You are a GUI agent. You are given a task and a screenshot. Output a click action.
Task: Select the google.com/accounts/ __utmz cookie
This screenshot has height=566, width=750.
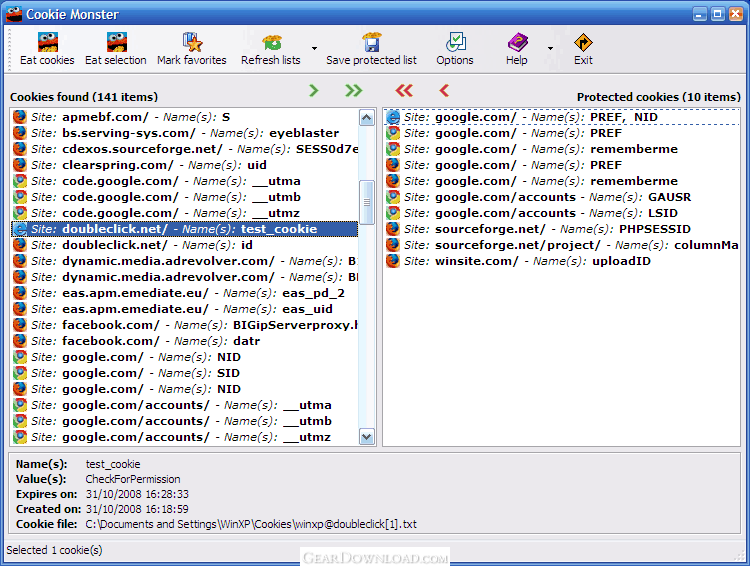[185, 437]
